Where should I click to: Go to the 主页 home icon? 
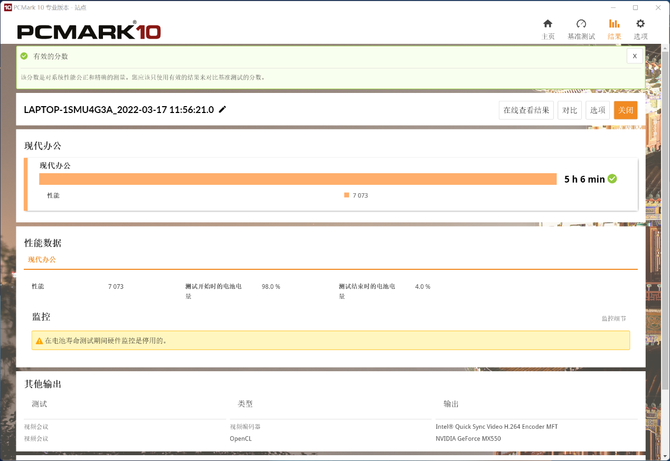(547, 28)
